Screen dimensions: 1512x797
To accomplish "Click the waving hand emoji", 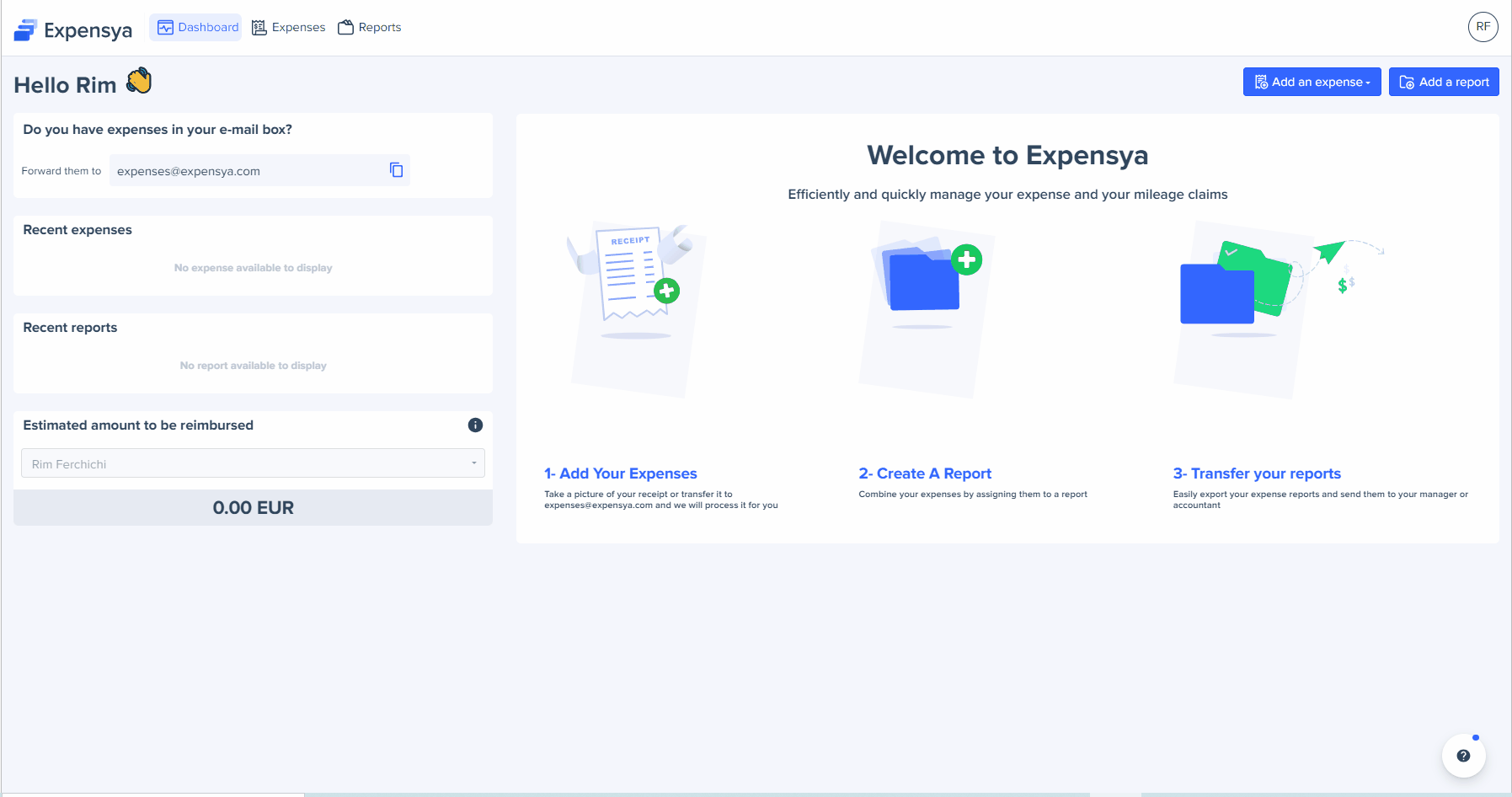I will [x=139, y=82].
